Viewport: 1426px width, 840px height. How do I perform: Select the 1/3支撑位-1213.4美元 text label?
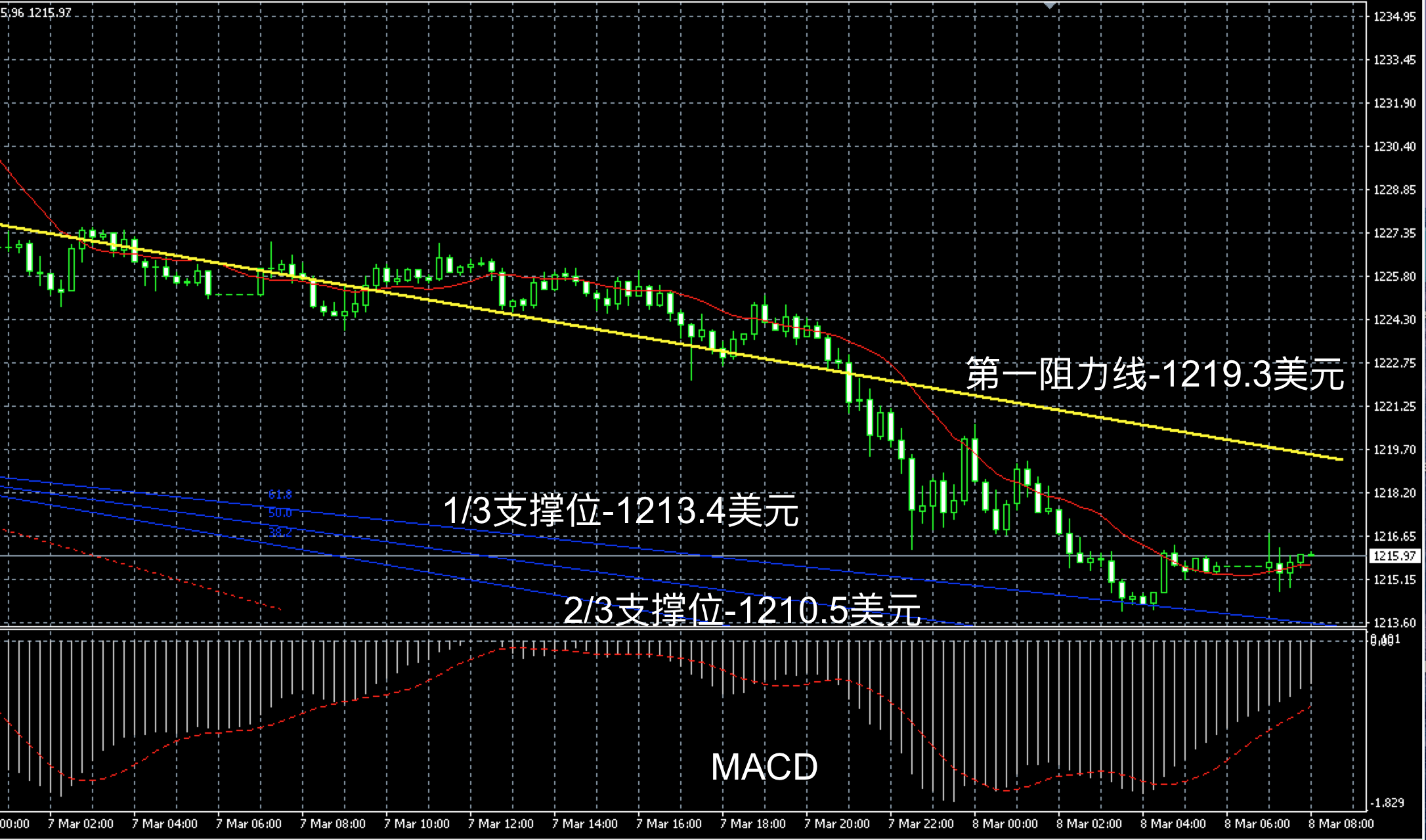(x=620, y=511)
